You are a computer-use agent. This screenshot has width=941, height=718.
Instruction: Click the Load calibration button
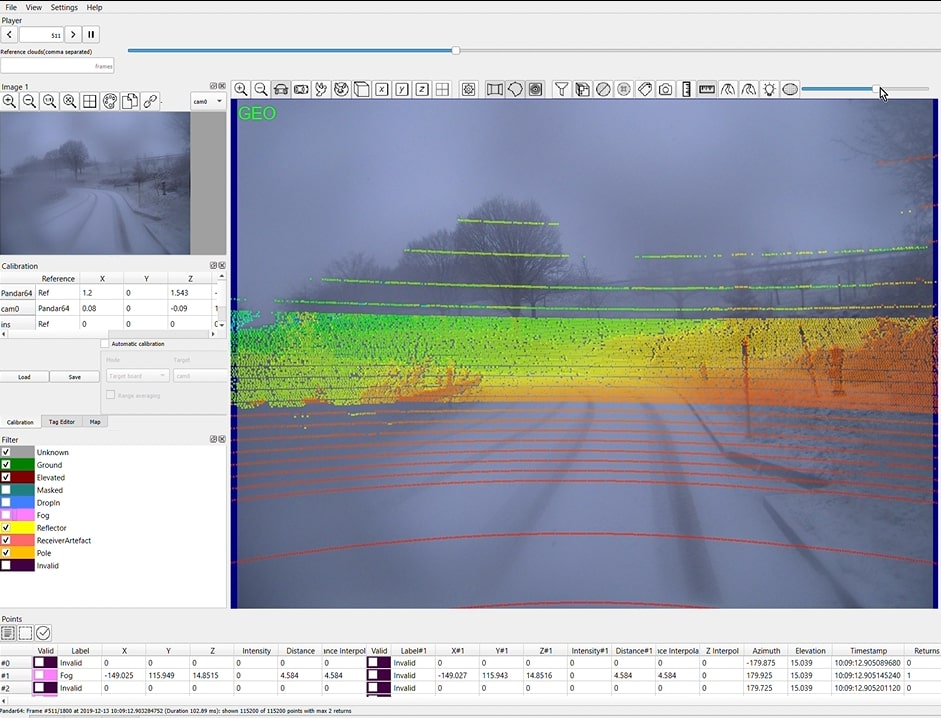(x=24, y=377)
